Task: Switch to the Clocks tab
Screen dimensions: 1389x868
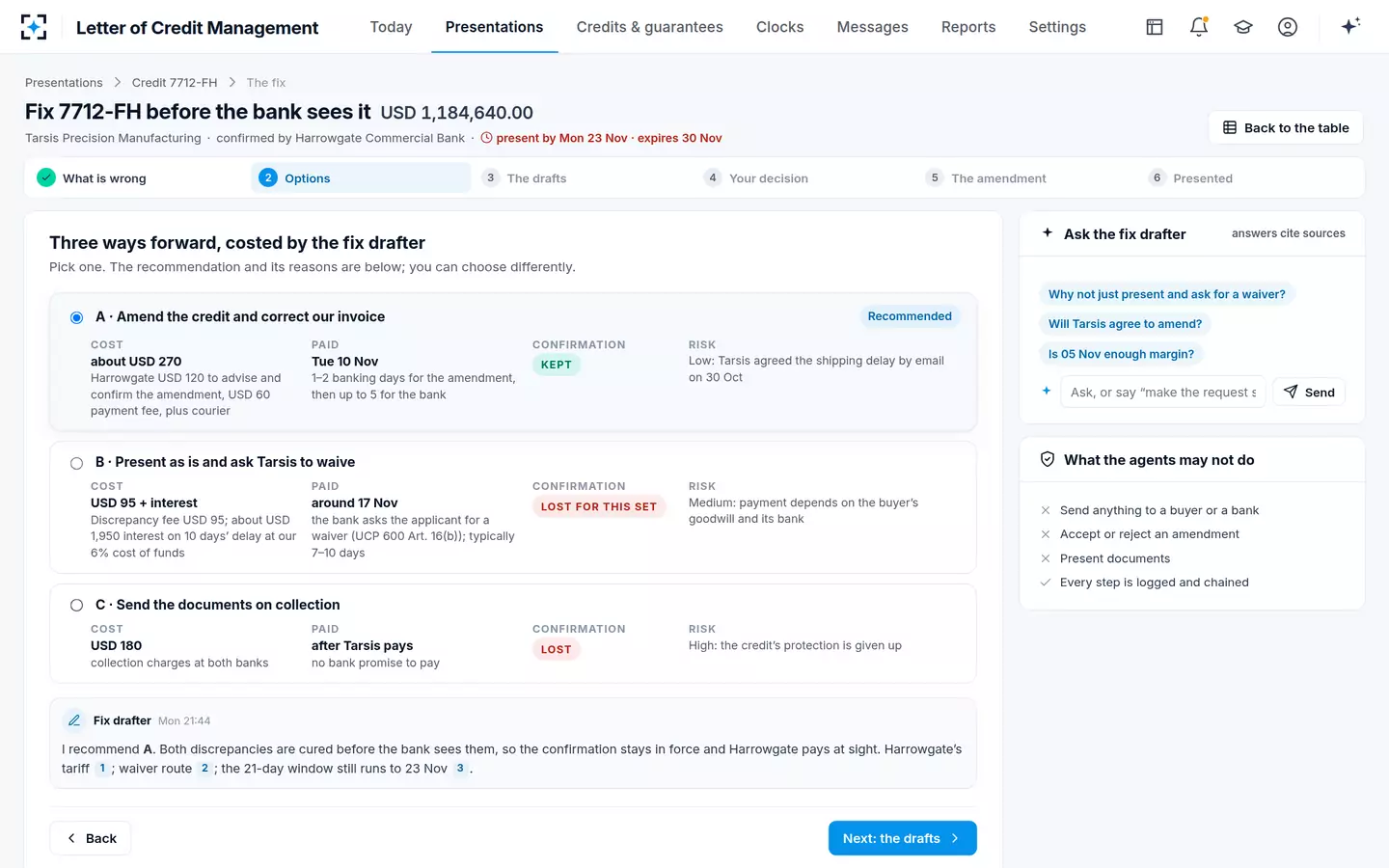Action: tap(779, 27)
